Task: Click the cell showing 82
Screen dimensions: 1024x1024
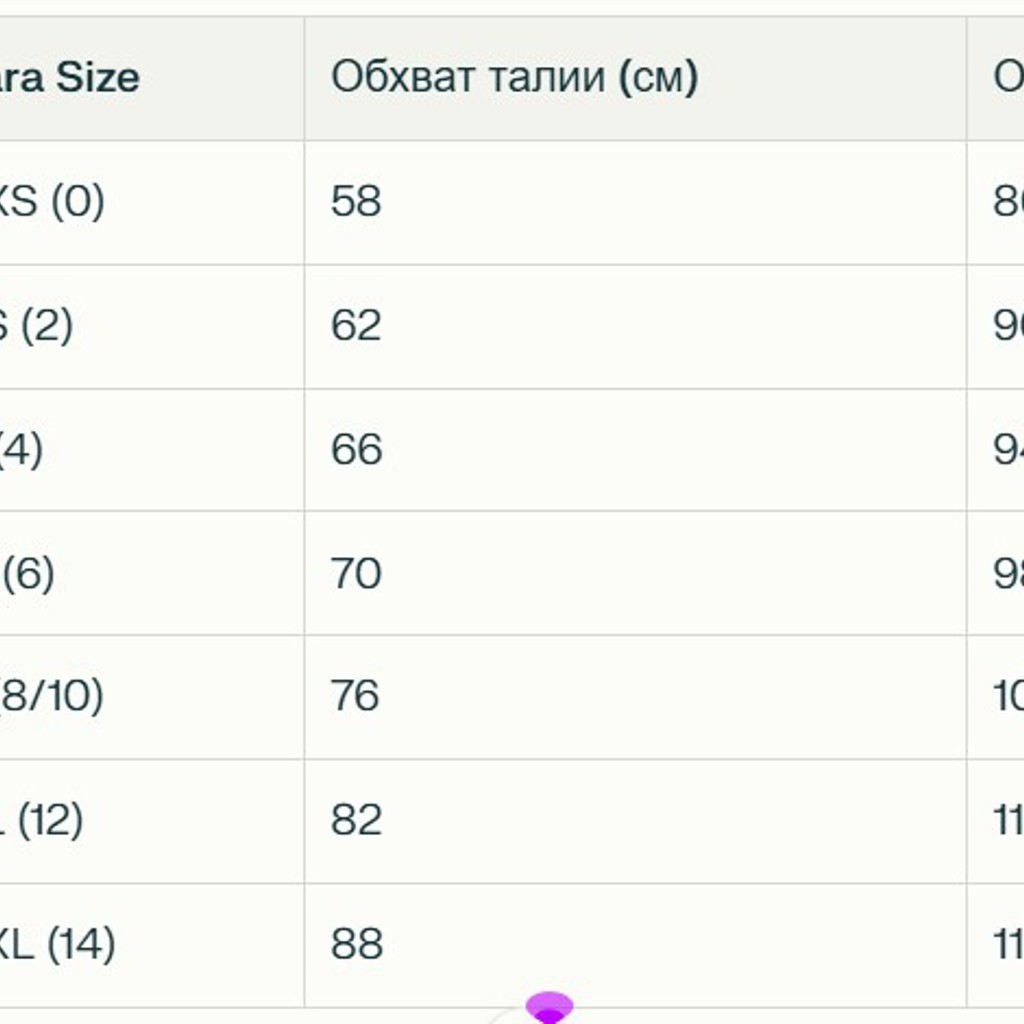Action: pyautogui.click(x=635, y=821)
